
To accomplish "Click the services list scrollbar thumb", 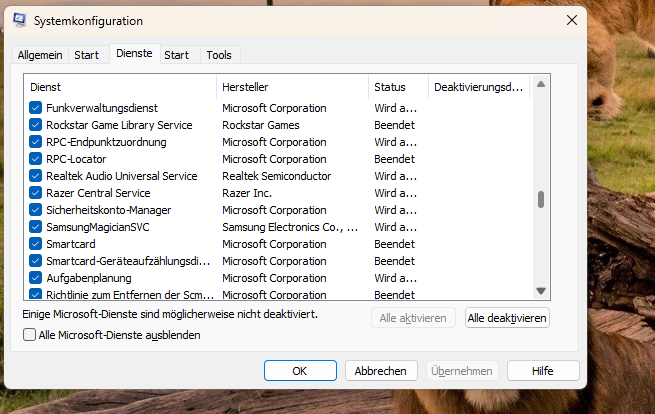I will [541, 199].
